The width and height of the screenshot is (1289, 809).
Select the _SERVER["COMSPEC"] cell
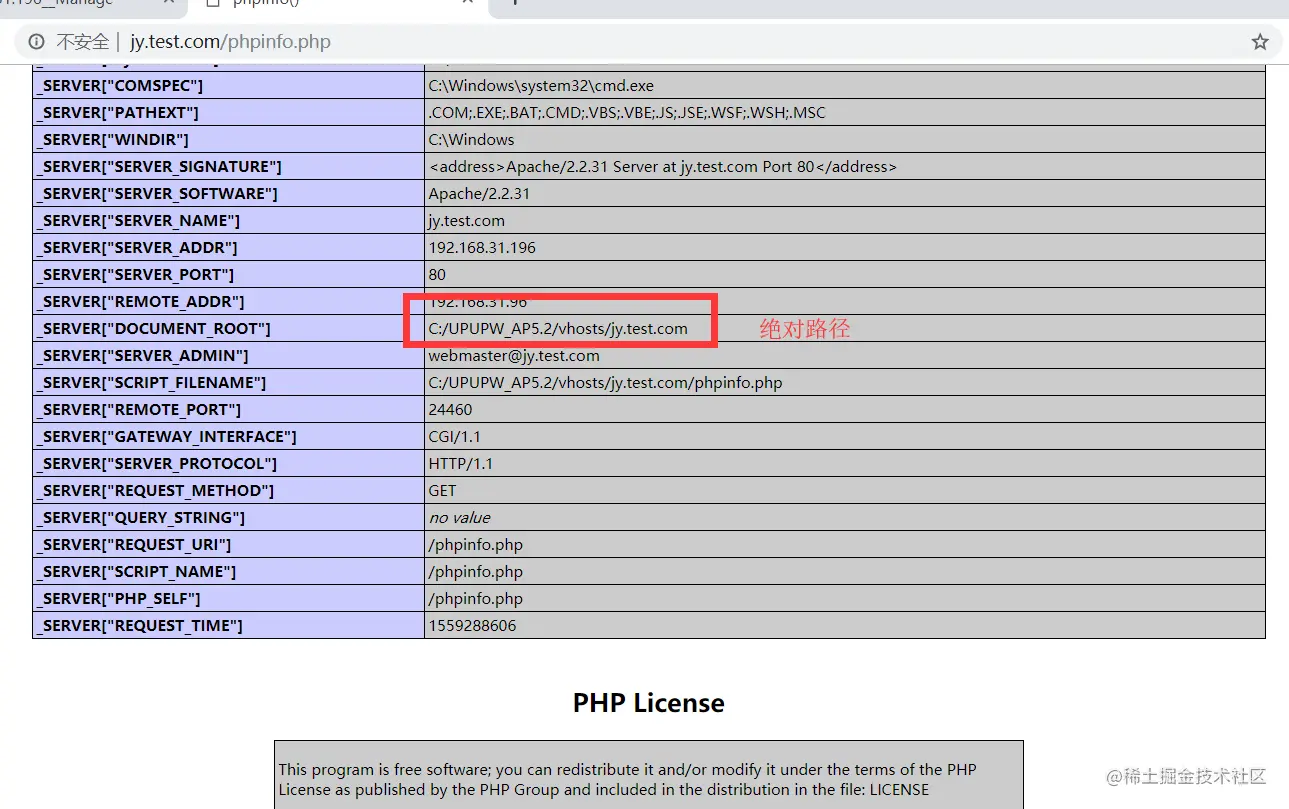(x=229, y=86)
